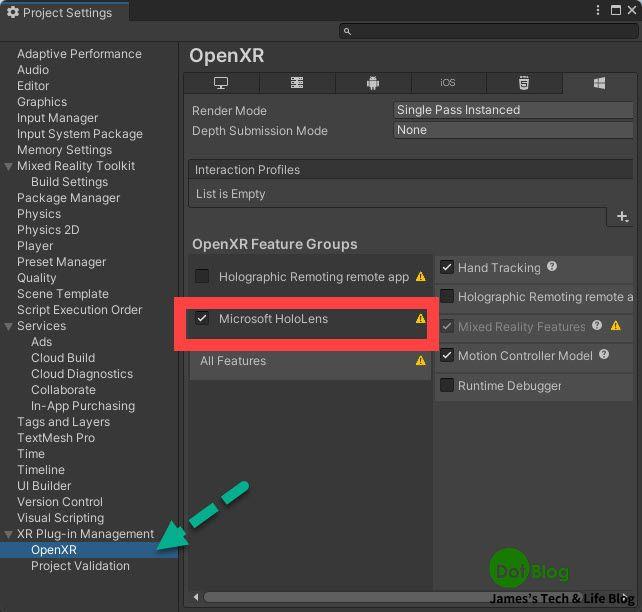Image resolution: width=642 pixels, height=612 pixels.
Task: Open Version Control settings
Action: point(60,501)
